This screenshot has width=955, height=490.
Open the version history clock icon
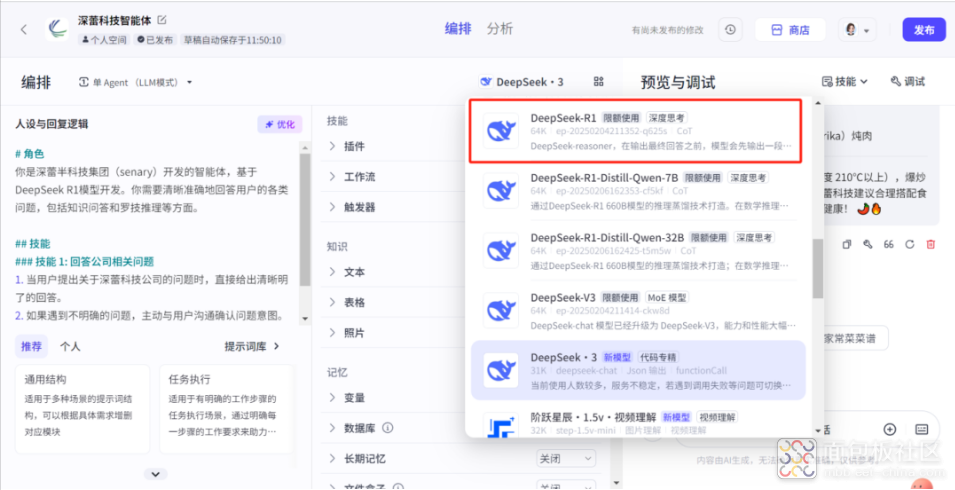[x=730, y=30]
